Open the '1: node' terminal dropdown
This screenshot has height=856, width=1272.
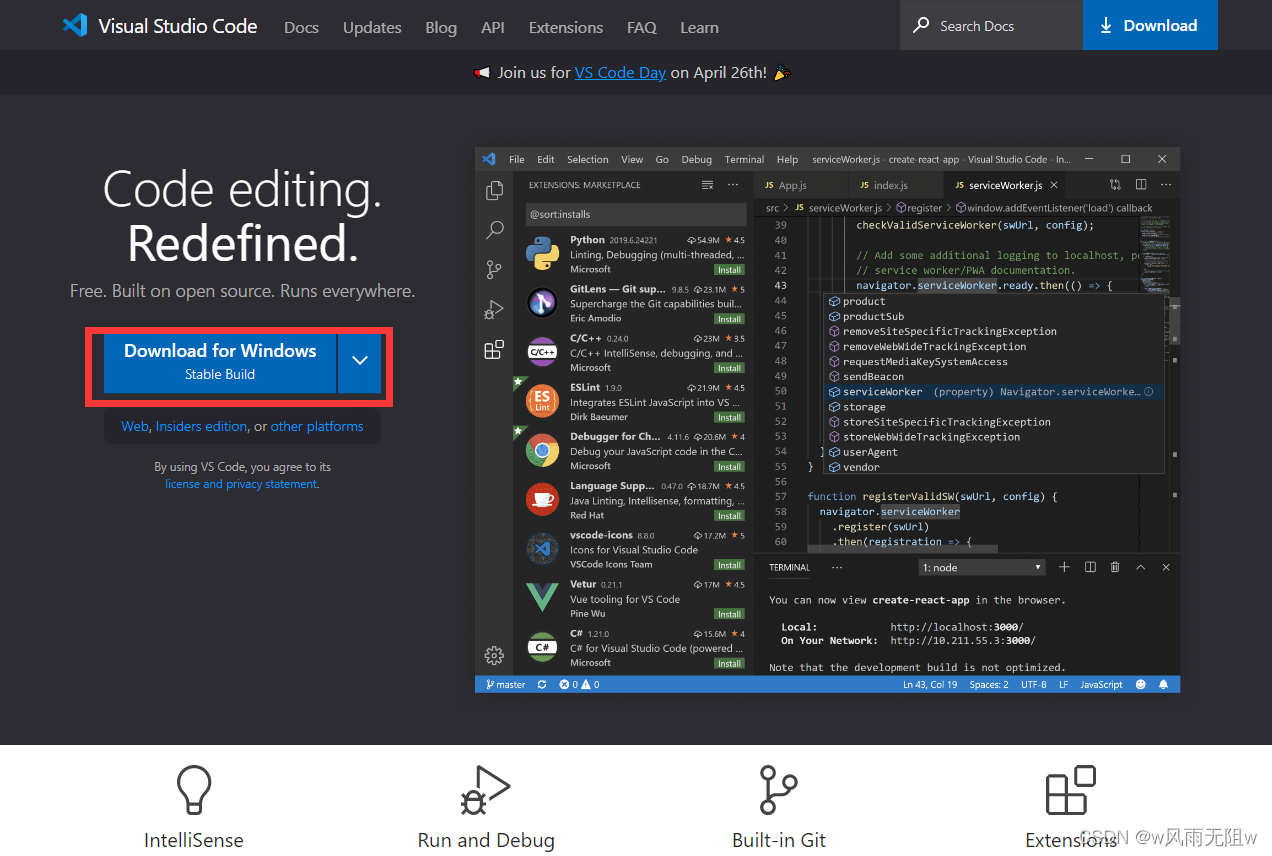982,567
